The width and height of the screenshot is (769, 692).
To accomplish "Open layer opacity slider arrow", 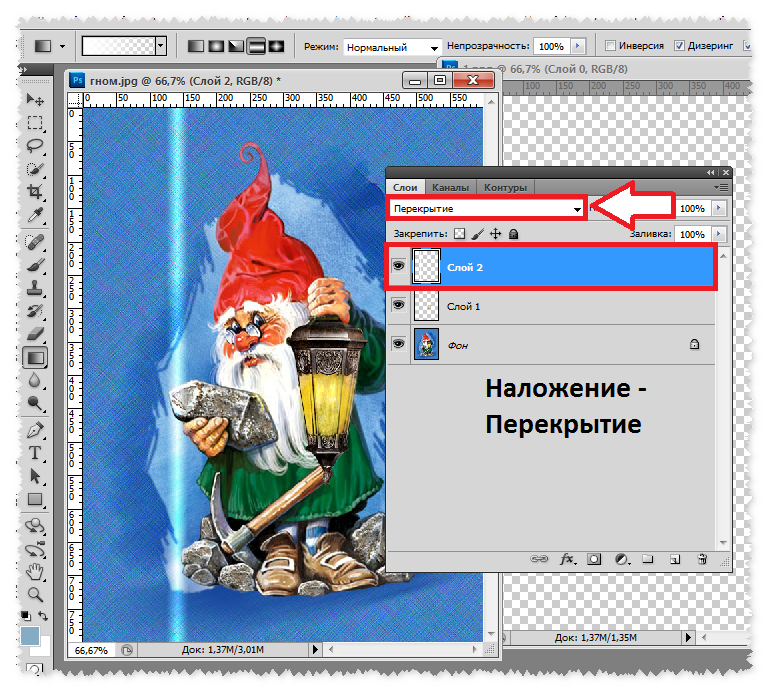I will 718,208.
